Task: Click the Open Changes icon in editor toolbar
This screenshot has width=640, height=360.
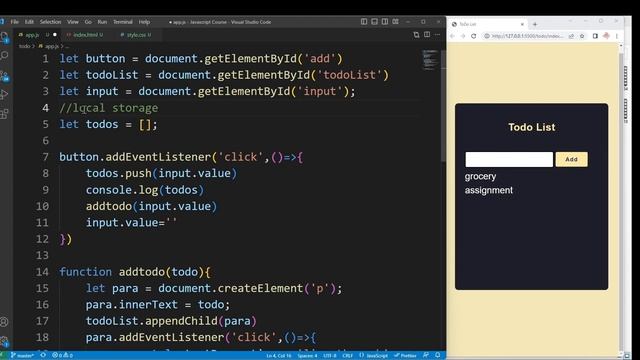Action: [416, 35]
